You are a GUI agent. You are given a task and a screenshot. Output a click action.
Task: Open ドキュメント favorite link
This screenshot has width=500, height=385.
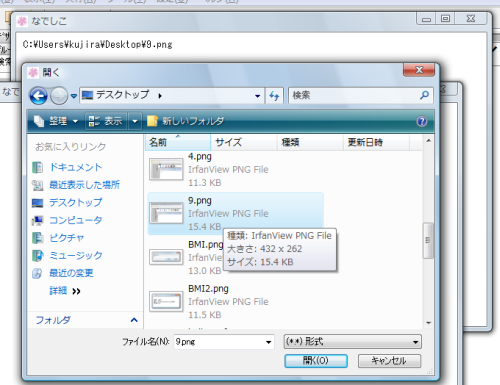76,167
